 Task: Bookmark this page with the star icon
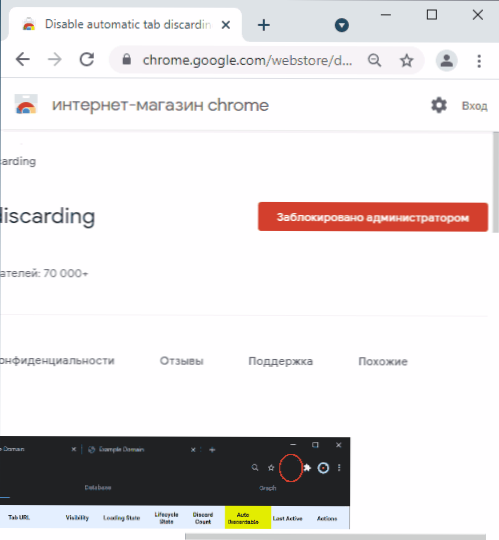(x=406, y=61)
